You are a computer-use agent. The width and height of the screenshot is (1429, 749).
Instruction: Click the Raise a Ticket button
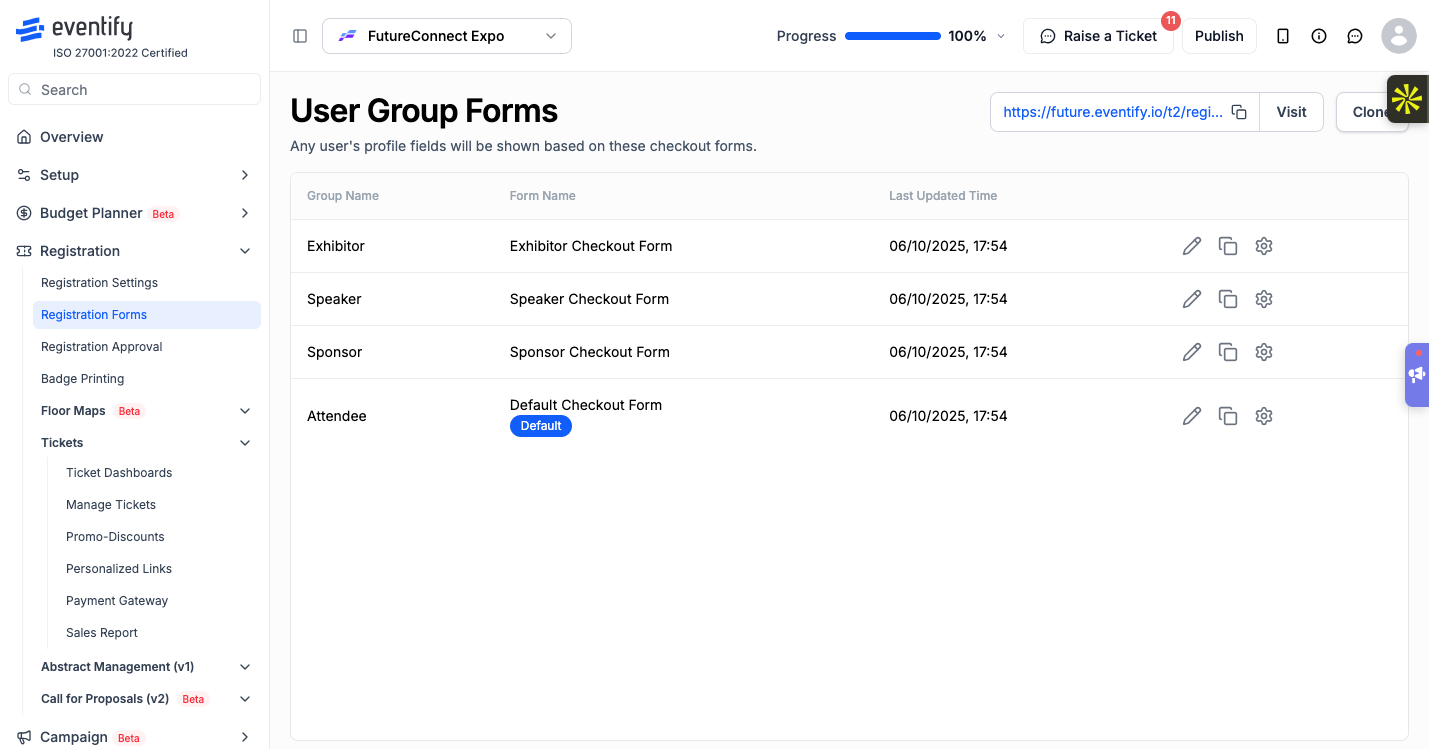(1098, 36)
